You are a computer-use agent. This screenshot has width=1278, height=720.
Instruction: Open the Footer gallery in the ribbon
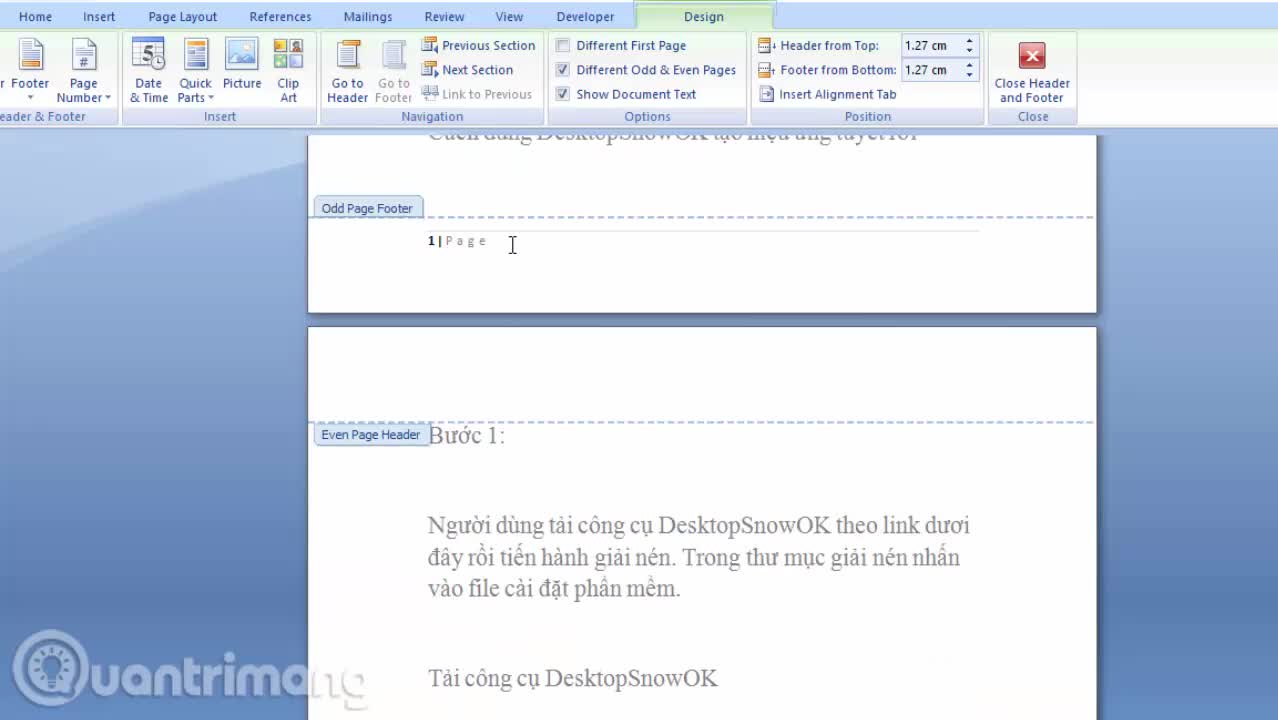point(30,70)
